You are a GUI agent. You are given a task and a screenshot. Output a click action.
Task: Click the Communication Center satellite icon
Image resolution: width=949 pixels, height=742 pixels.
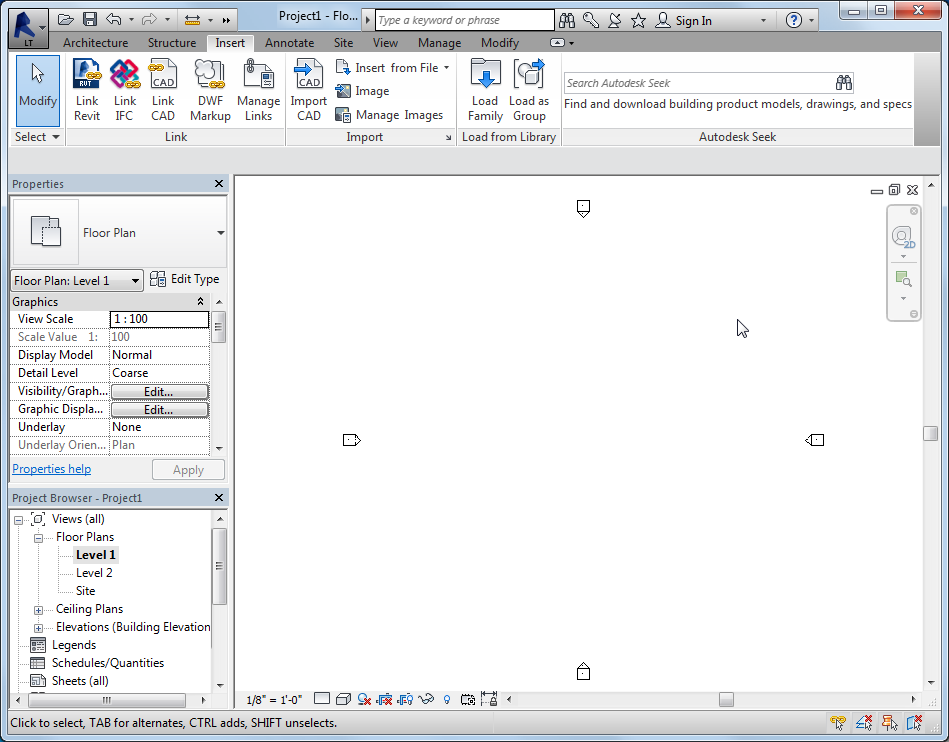[614, 20]
